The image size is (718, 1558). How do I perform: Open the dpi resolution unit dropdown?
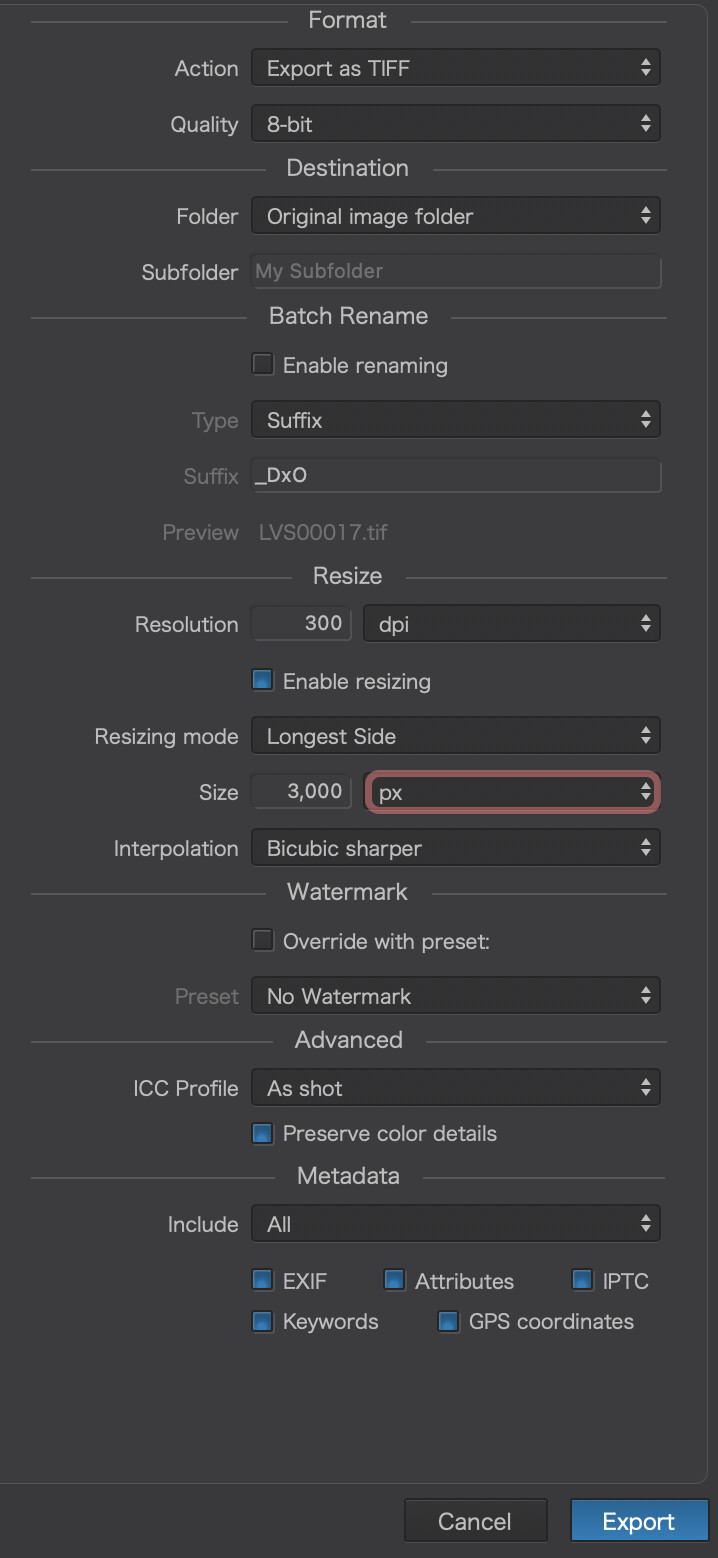511,624
